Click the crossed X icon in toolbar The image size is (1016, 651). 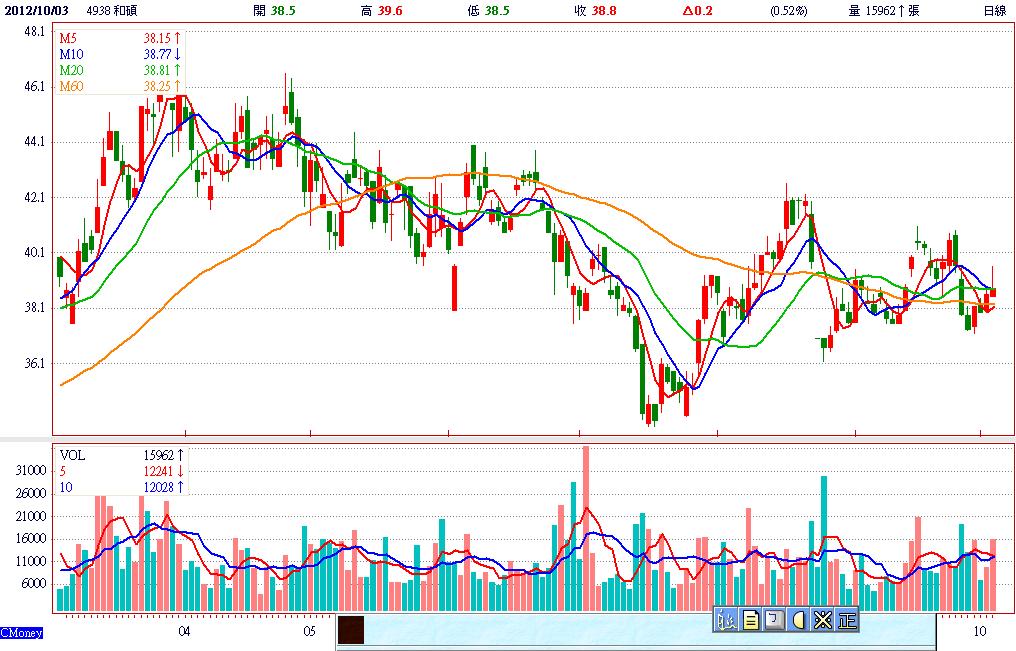[x=823, y=619]
